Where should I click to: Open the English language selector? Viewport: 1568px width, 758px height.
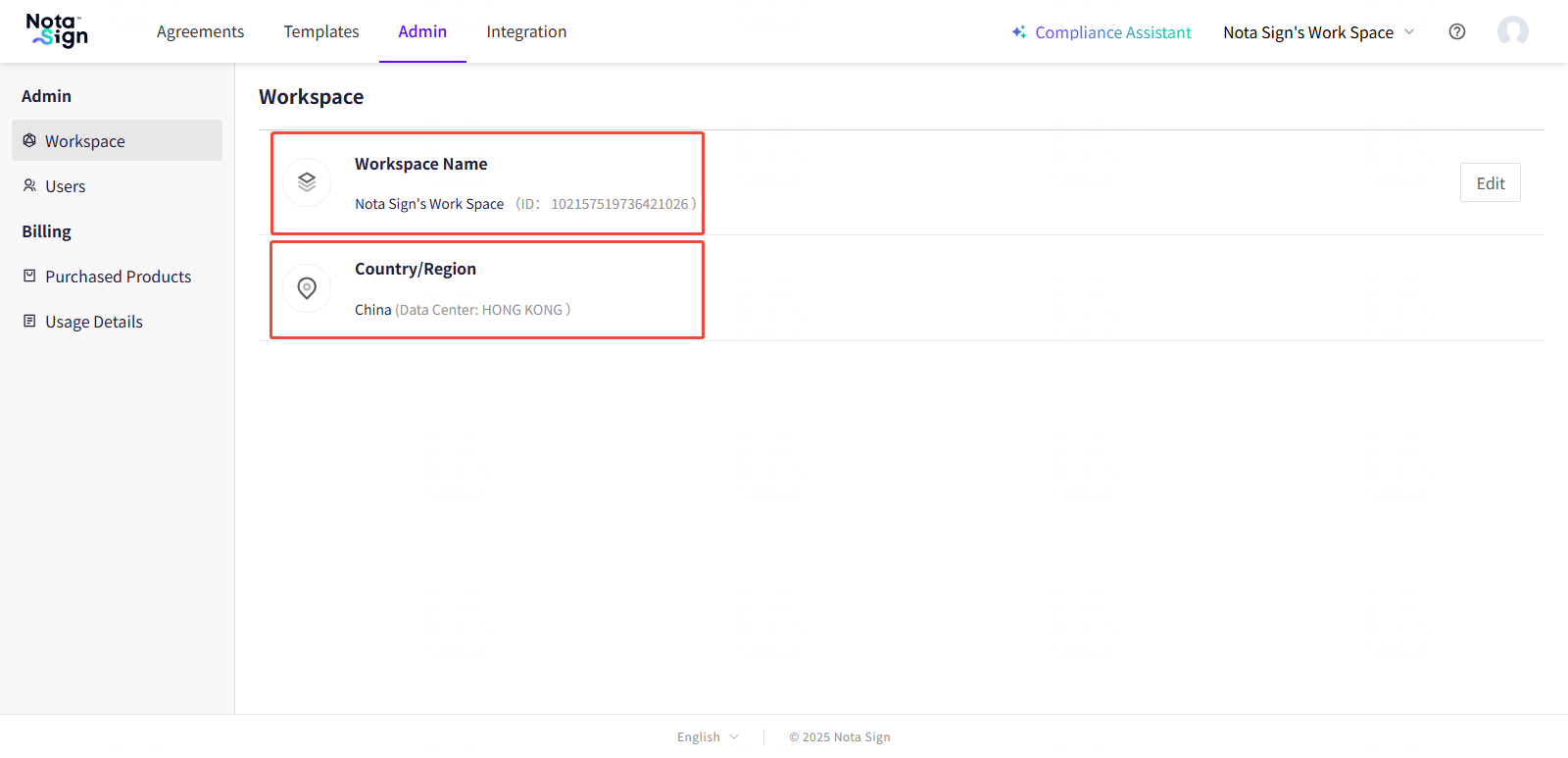coord(707,736)
